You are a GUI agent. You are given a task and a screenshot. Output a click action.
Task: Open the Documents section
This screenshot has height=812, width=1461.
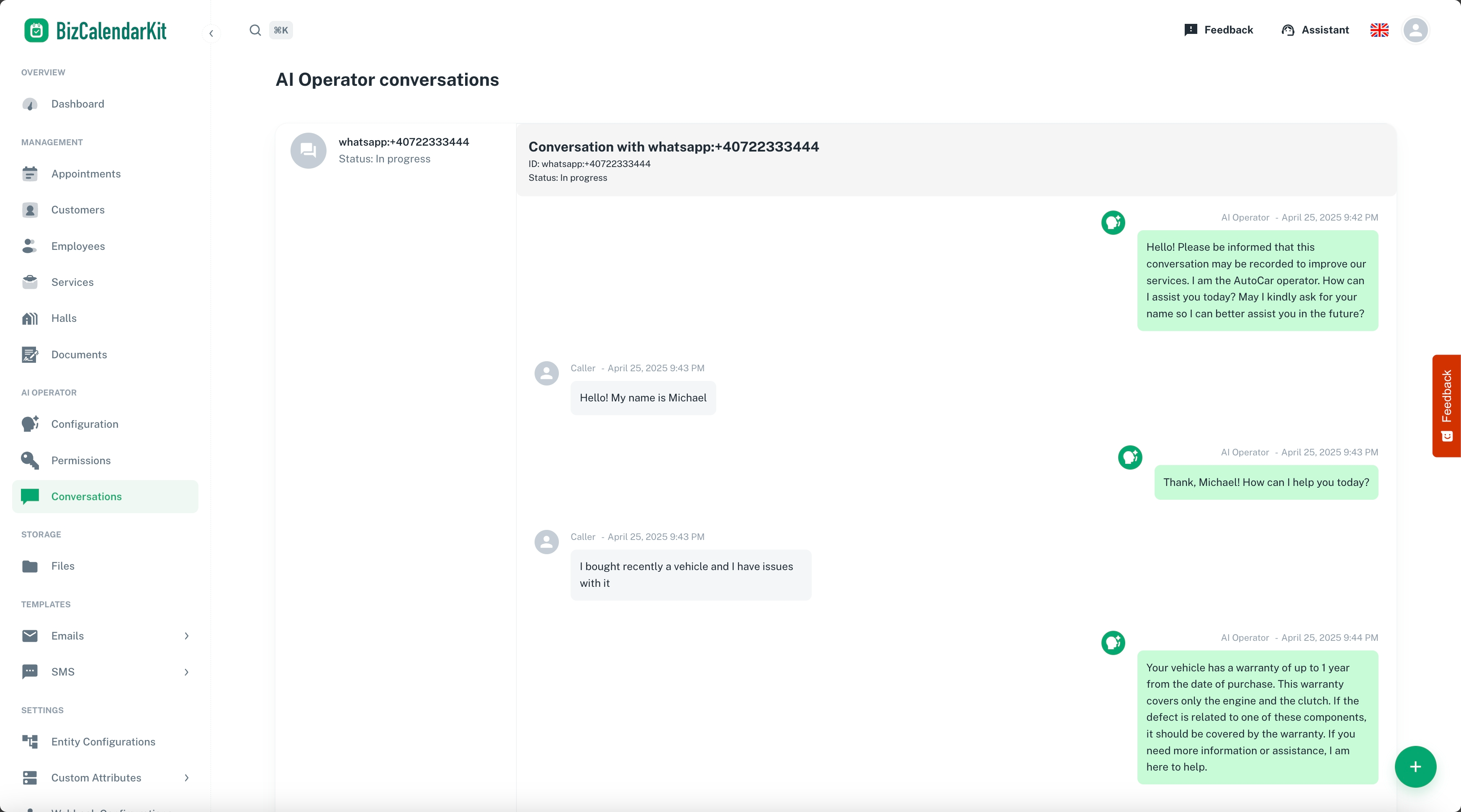tap(79, 355)
